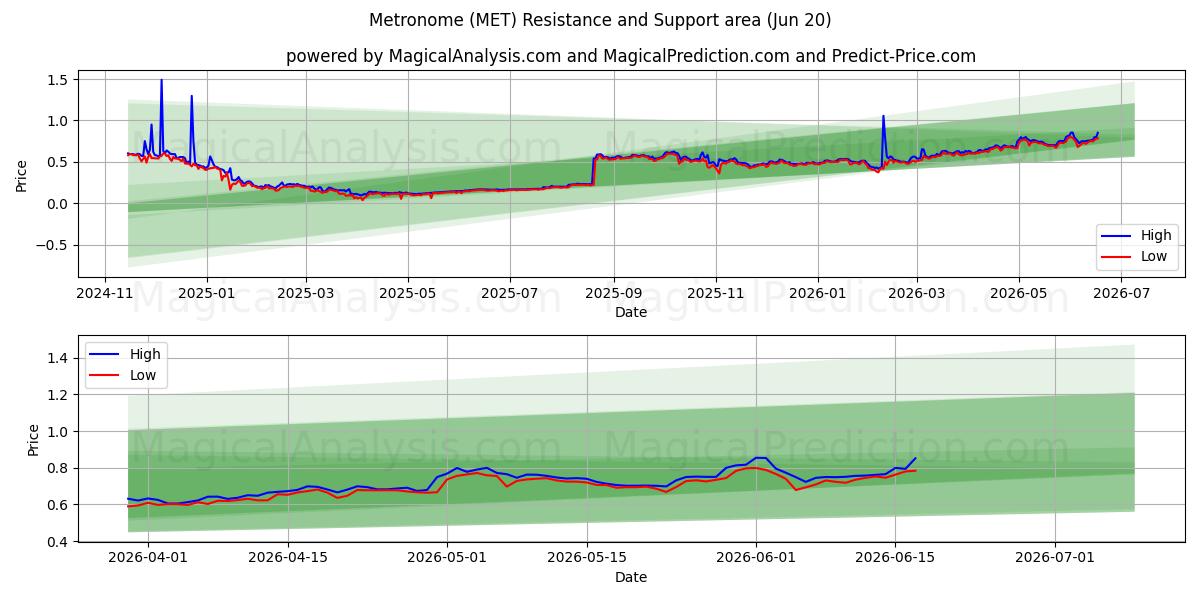Image resolution: width=1200 pixels, height=600 pixels.
Task: Click x-axis tick '2026-06-01' on bottom chart
Action: point(756,558)
